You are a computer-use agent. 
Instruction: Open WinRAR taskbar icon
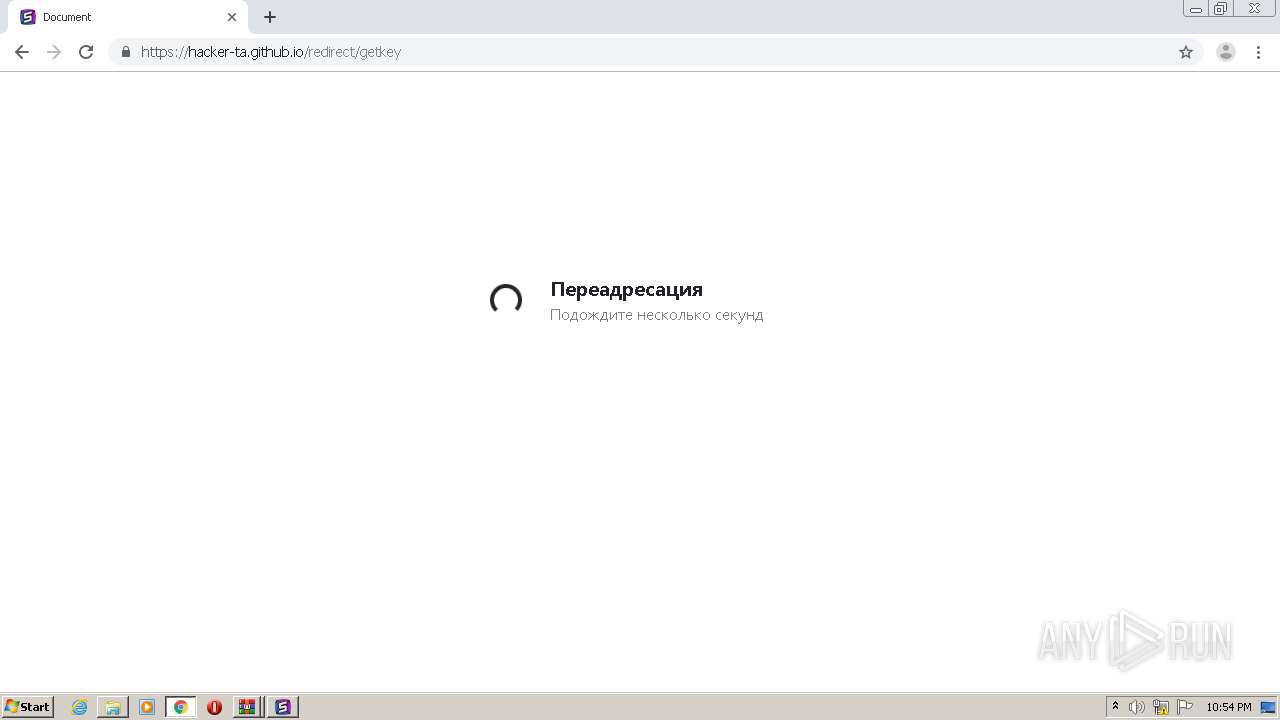(247, 707)
